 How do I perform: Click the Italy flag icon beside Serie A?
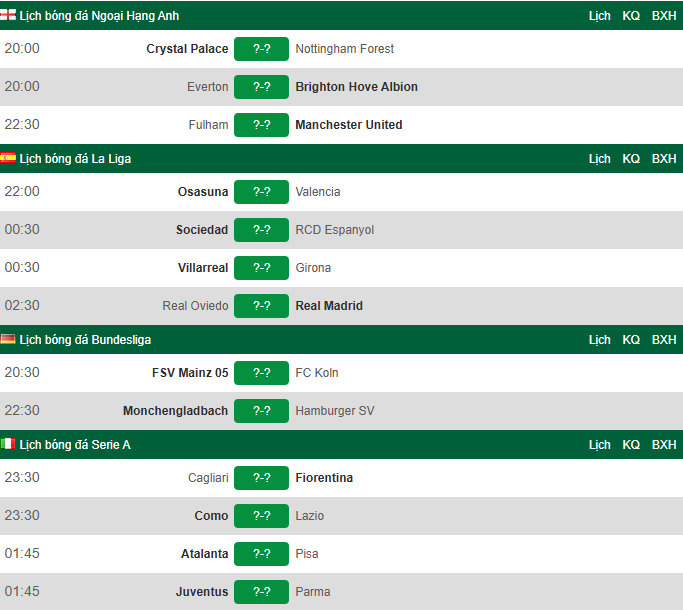8,444
